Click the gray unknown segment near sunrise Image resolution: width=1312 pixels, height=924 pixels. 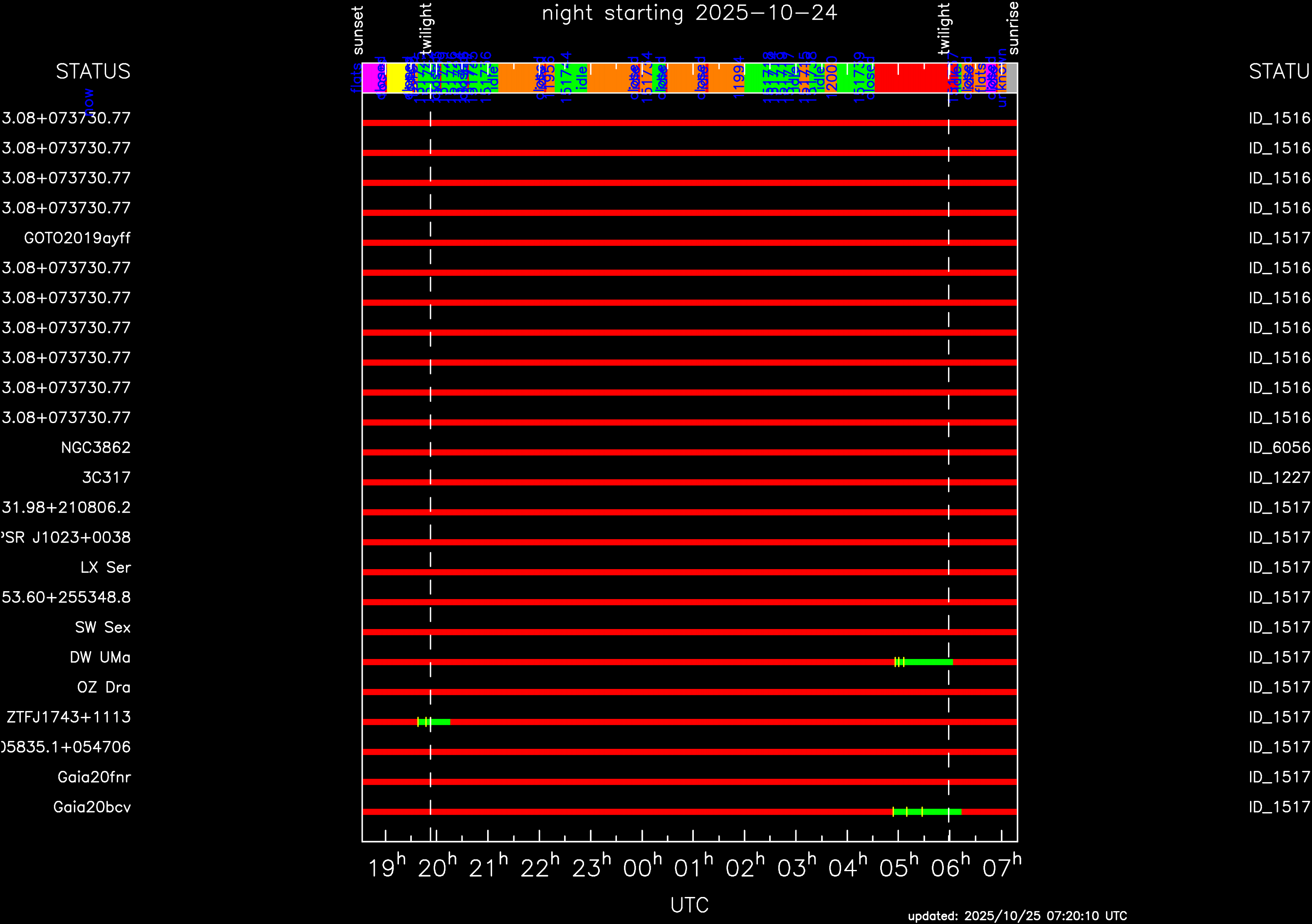pos(1011,78)
